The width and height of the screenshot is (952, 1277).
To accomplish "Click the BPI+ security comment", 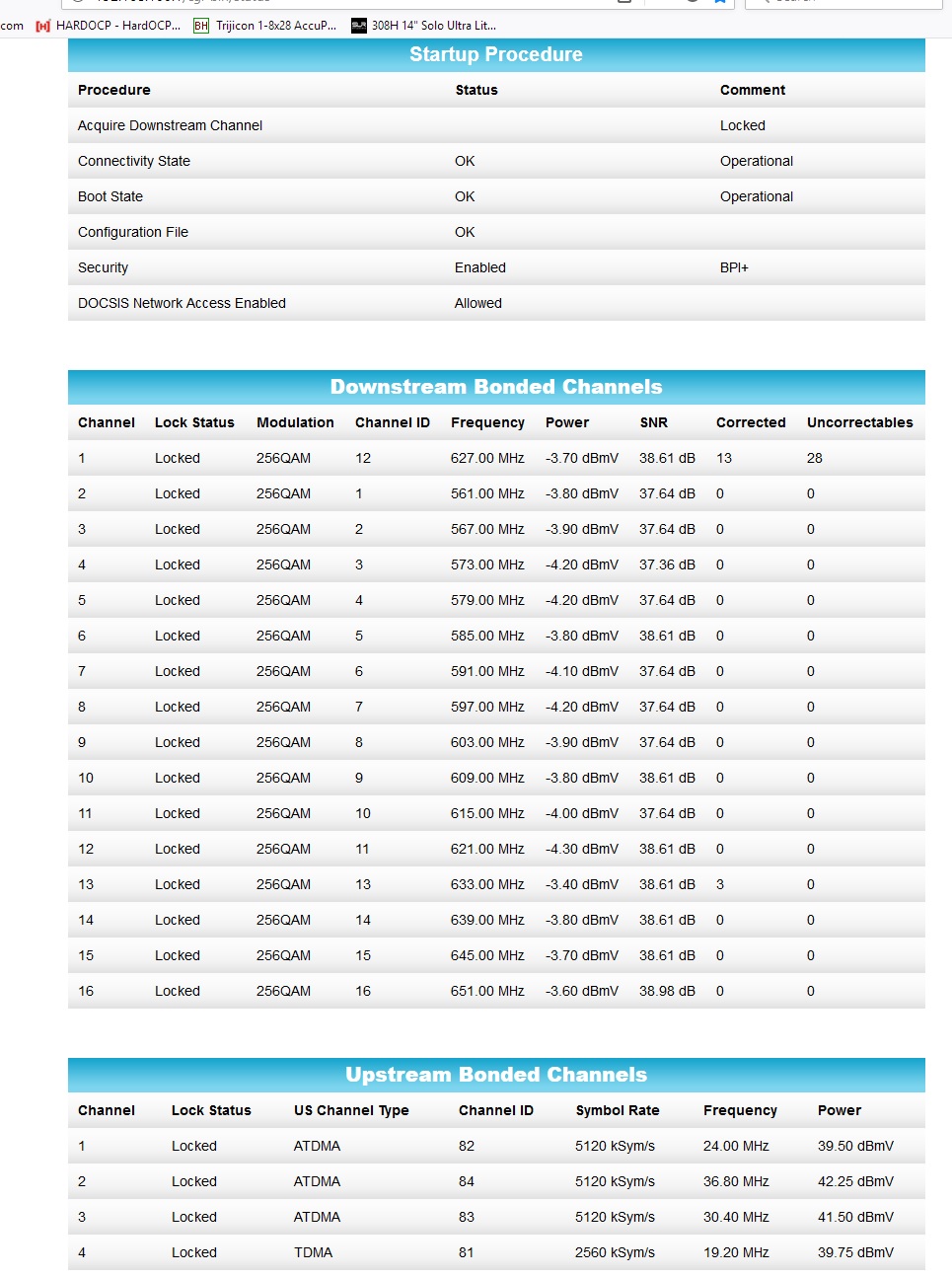I will point(734,267).
